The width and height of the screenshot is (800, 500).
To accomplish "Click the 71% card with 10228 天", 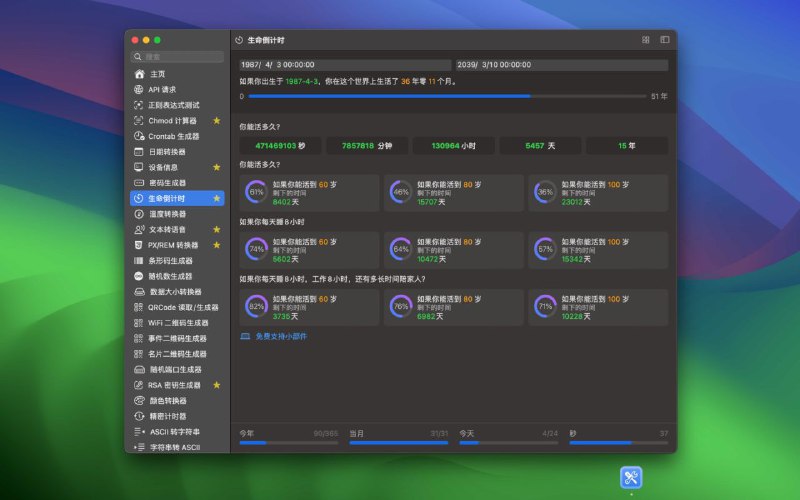I will (x=598, y=307).
